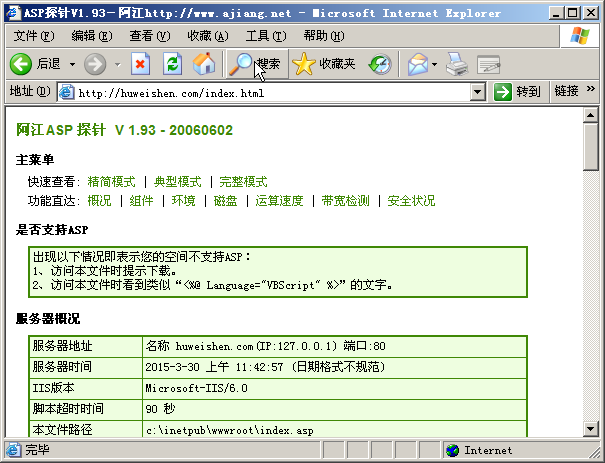Open the 工具(T) menu
This screenshot has height=463, width=605.
[266, 36]
